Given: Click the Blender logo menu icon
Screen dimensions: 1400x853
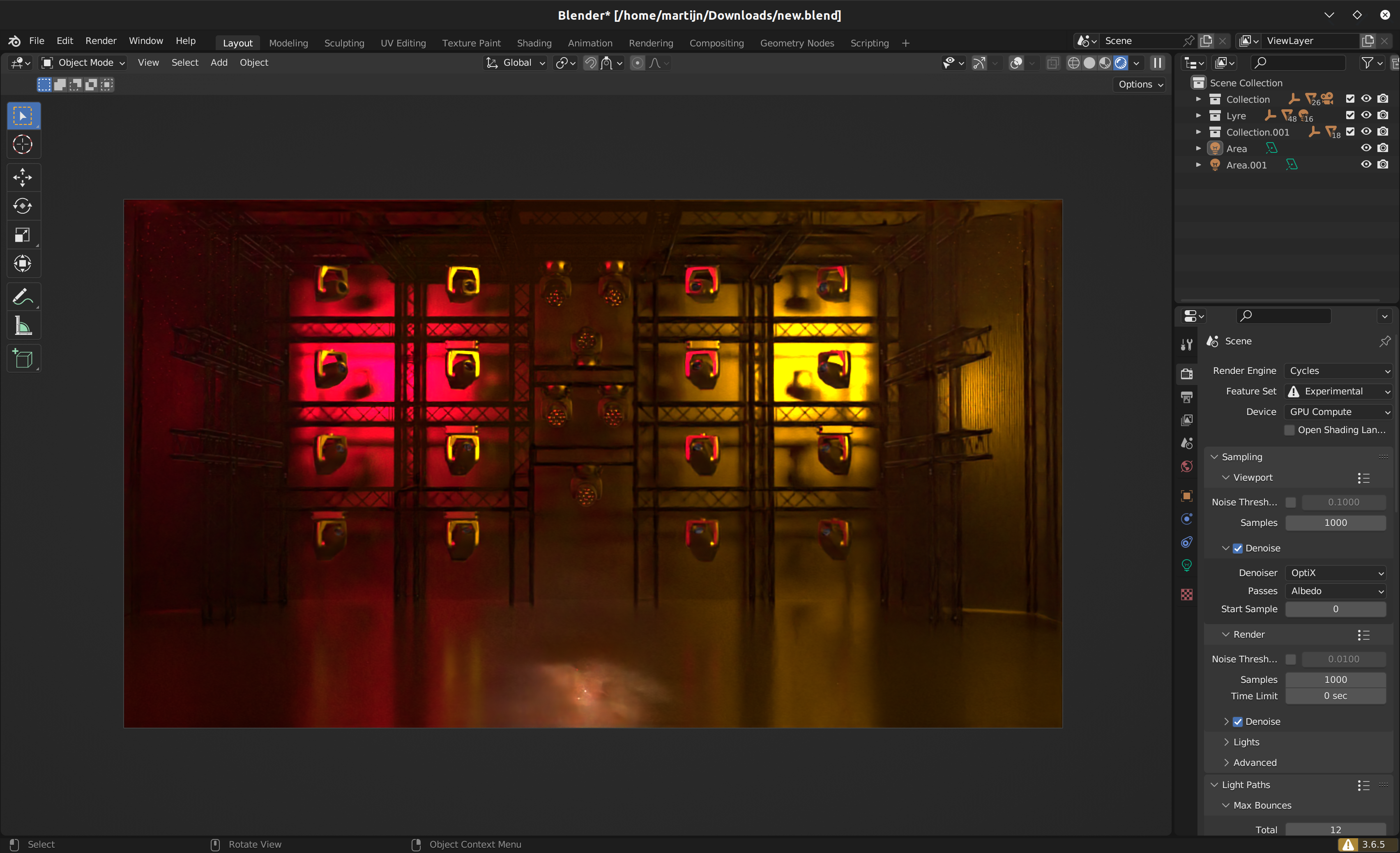Looking at the screenshot, I should 14,41.
